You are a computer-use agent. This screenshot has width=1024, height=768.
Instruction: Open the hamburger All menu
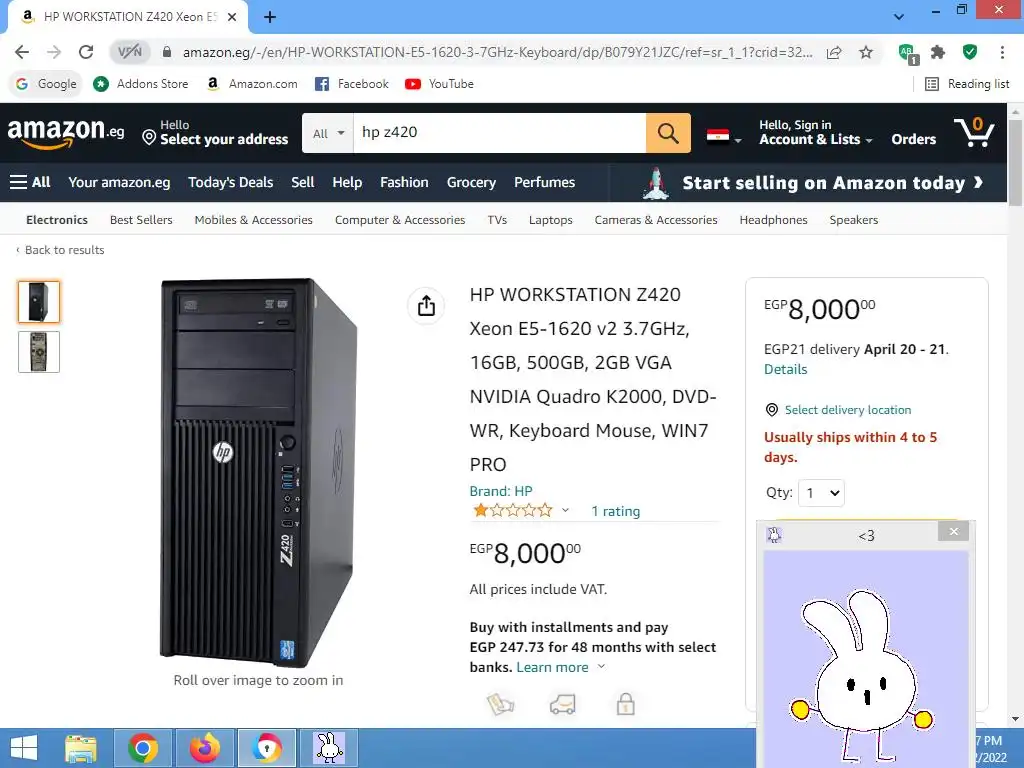coord(30,182)
